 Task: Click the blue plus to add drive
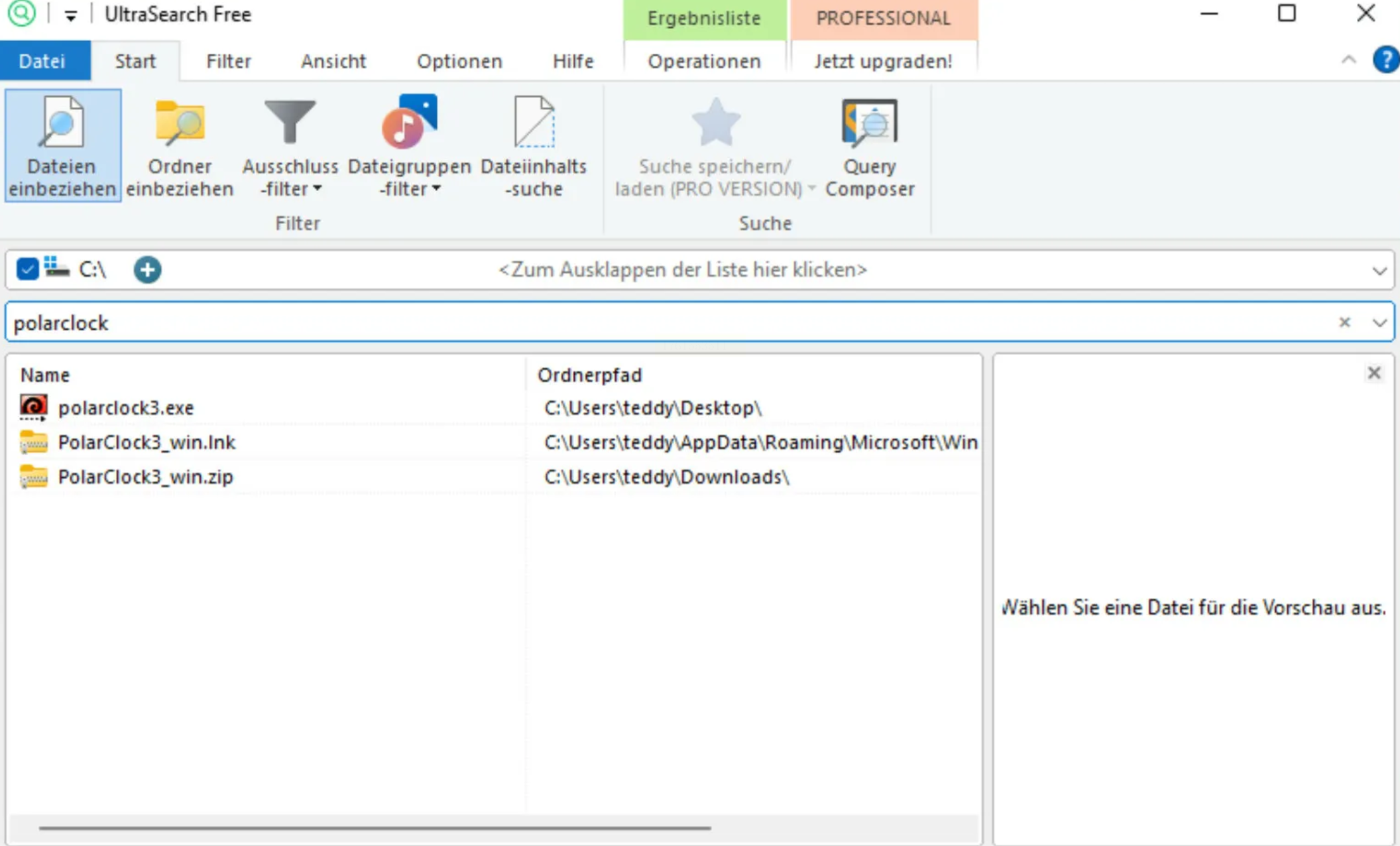(147, 270)
